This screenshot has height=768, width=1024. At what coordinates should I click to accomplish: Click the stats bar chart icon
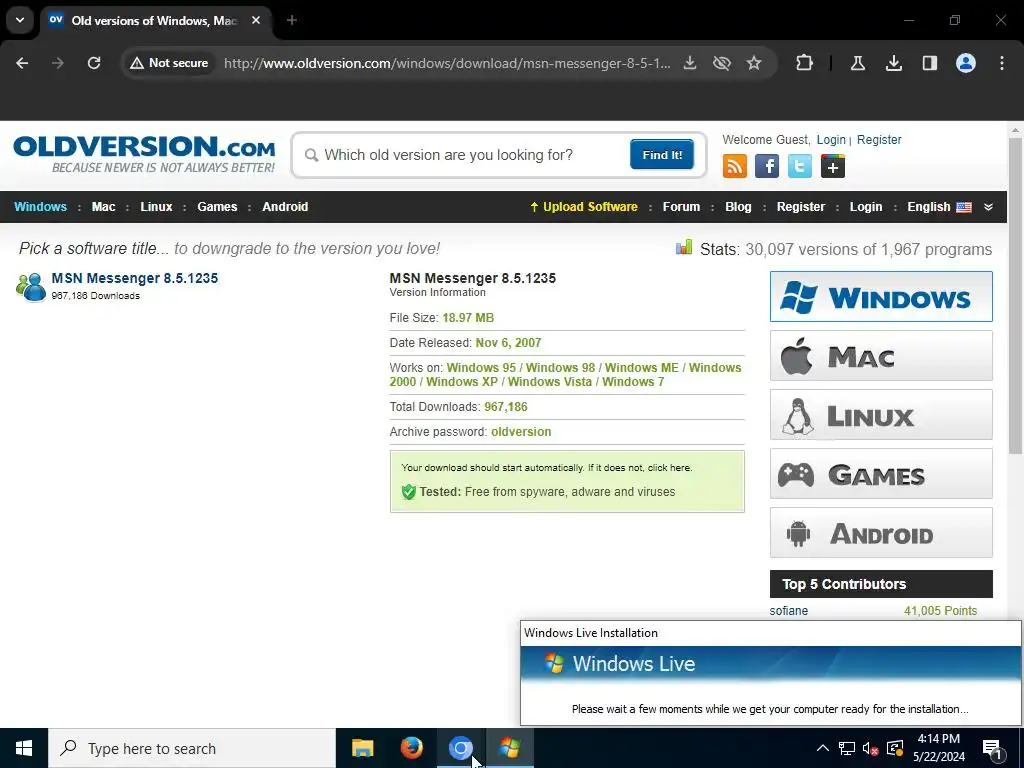coord(684,247)
